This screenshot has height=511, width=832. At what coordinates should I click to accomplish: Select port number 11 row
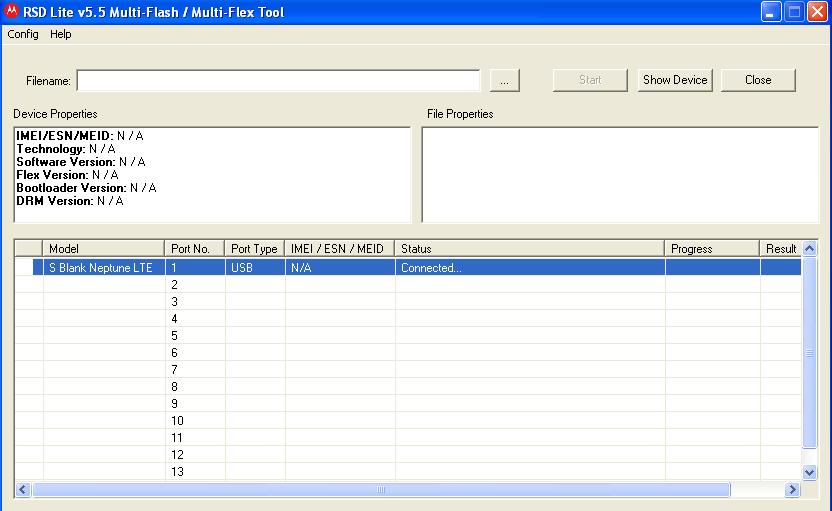click(x=408, y=437)
